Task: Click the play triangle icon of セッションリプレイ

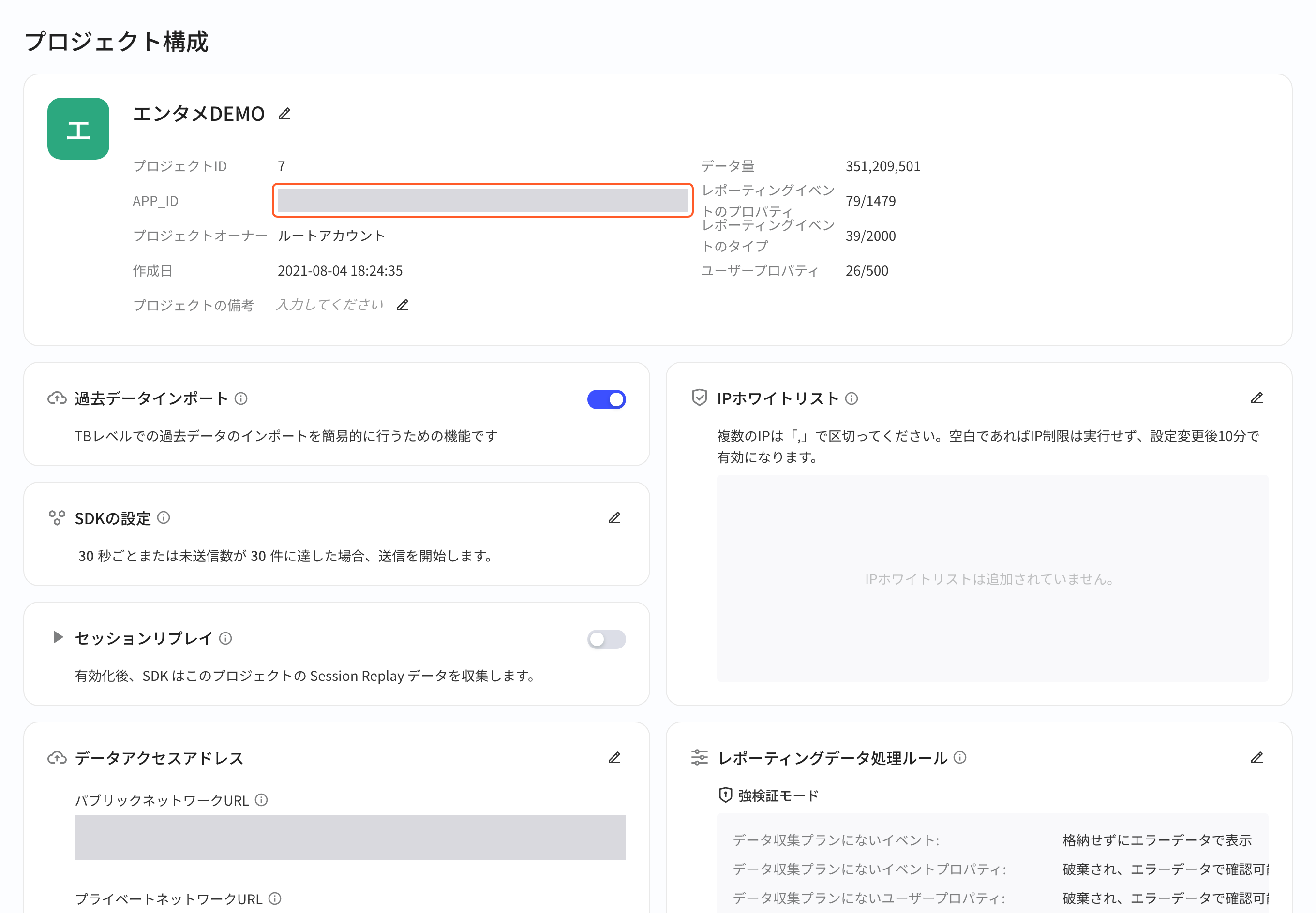Action: pyautogui.click(x=58, y=637)
